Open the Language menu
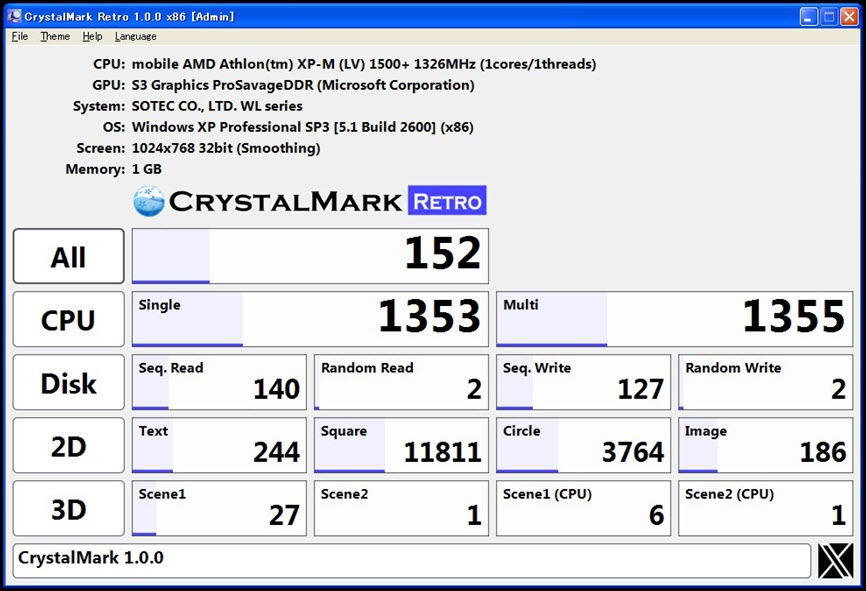Viewport: 866px width, 591px height. pos(135,36)
